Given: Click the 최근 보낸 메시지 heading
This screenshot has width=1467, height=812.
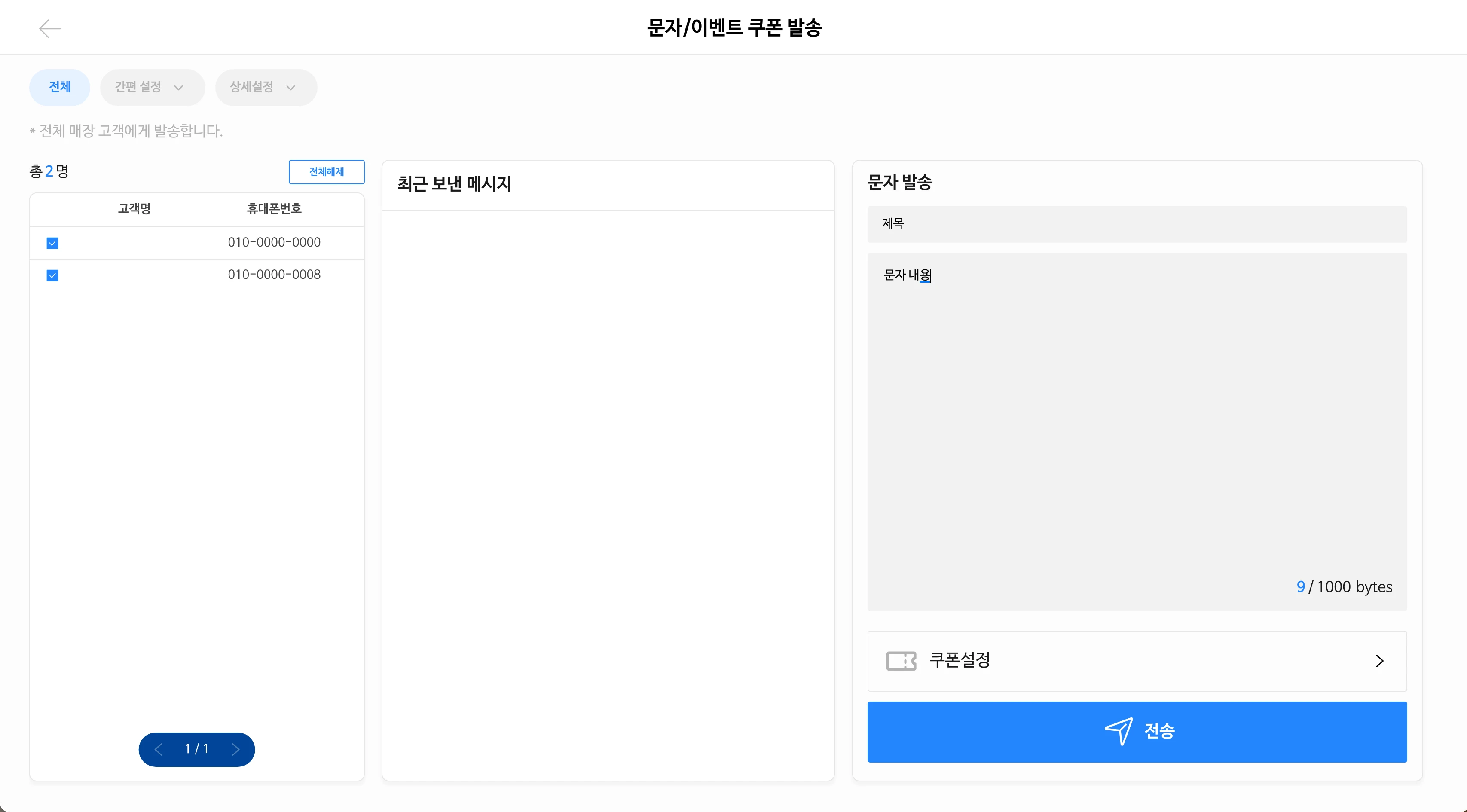Looking at the screenshot, I should pyautogui.click(x=454, y=184).
